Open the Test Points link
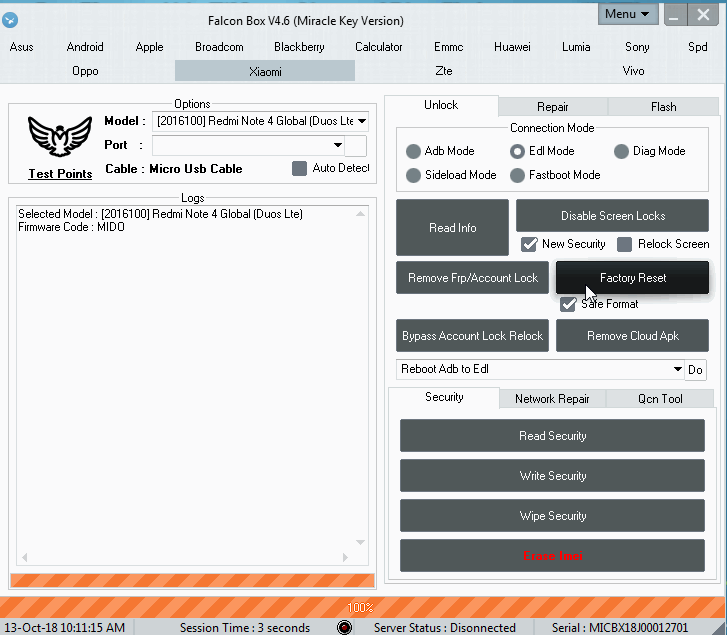Screen dimensions: 727x635 60,174
